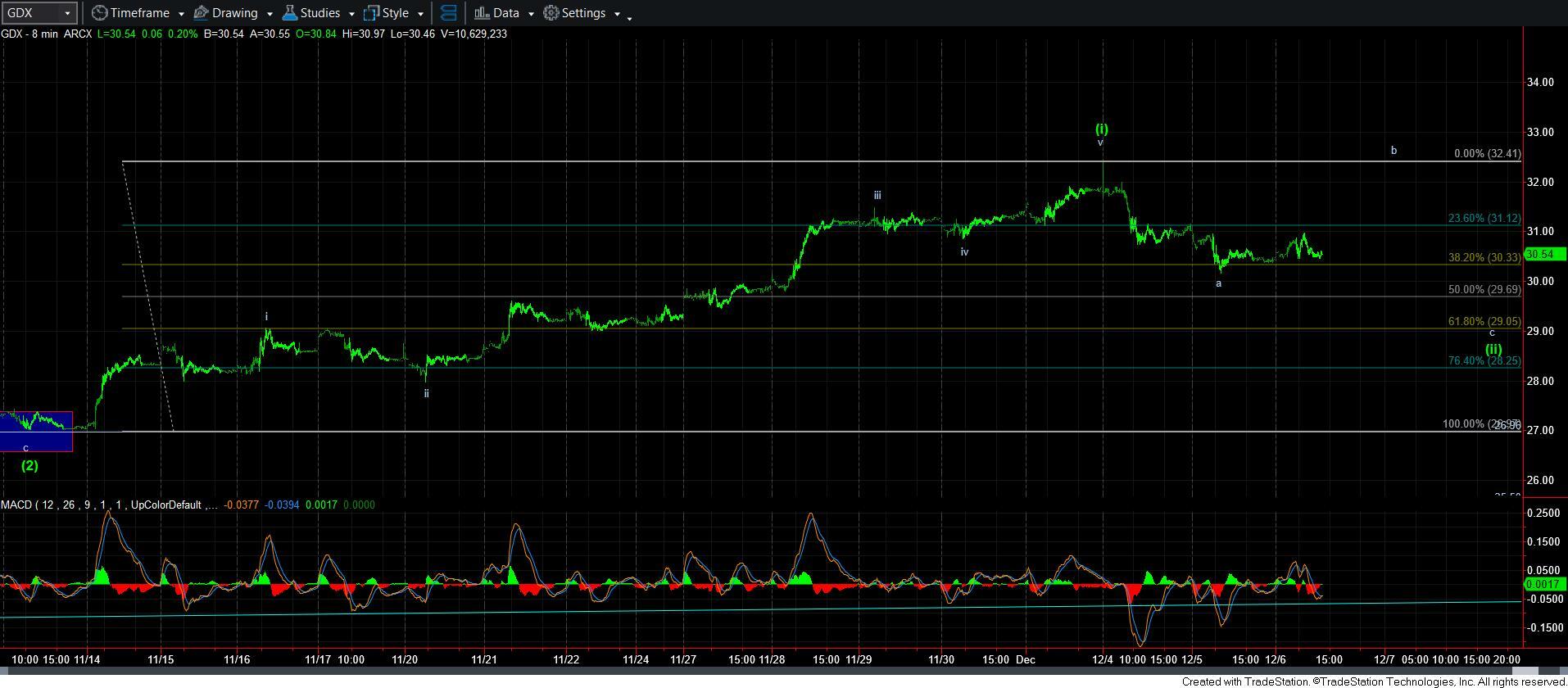Select the green '(i)' wave label at the peak

click(x=1102, y=129)
